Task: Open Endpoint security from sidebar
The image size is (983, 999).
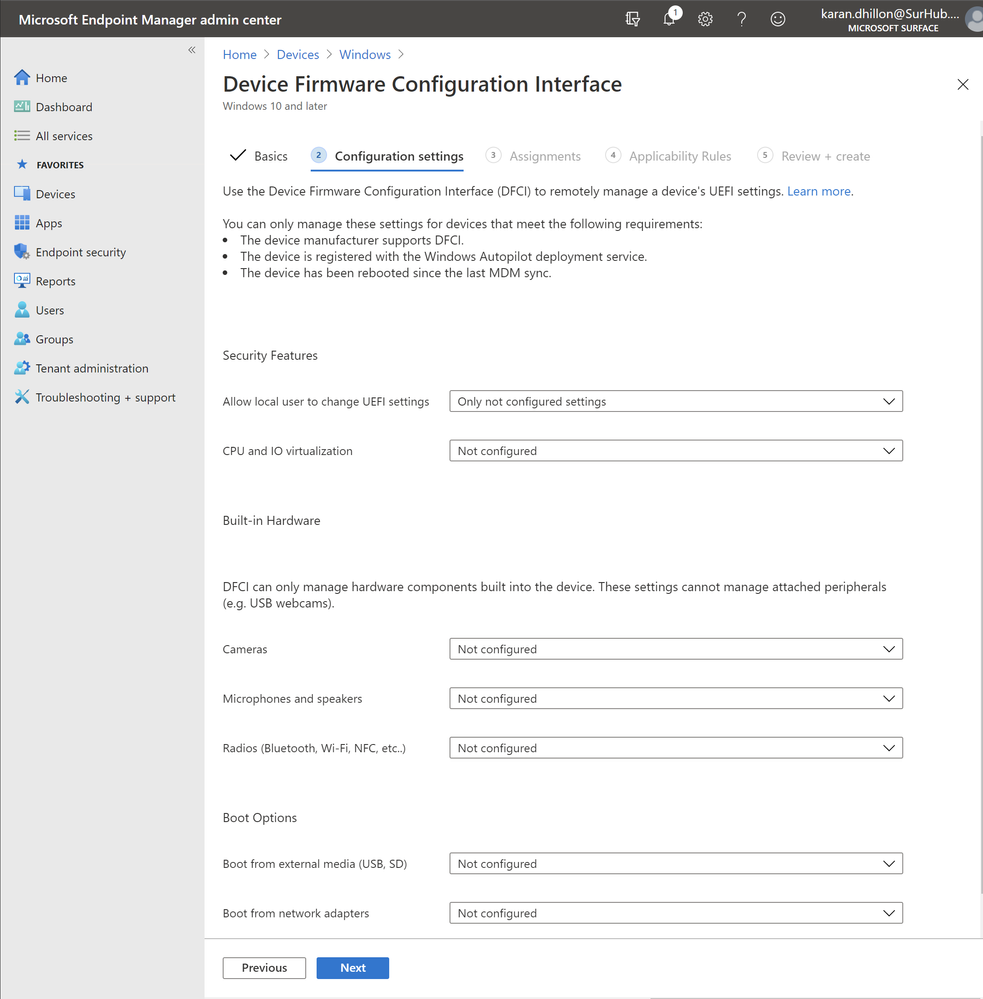Action: click(80, 252)
